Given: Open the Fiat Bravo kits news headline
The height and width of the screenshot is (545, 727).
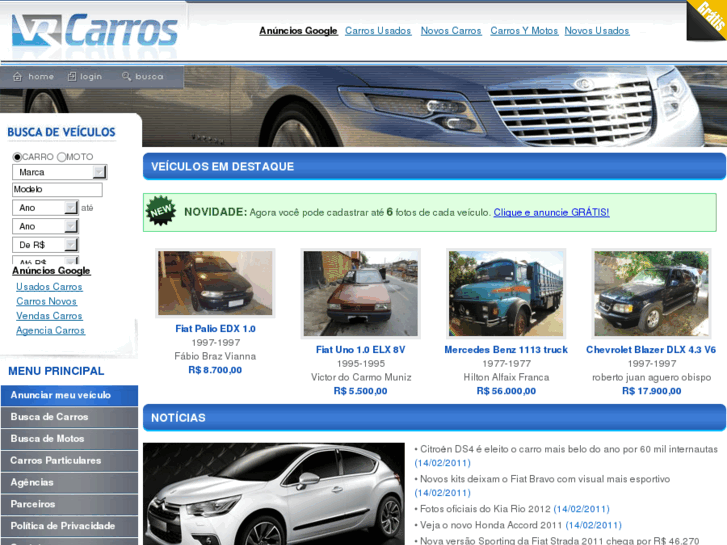Looking at the screenshot, I should (x=545, y=479).
